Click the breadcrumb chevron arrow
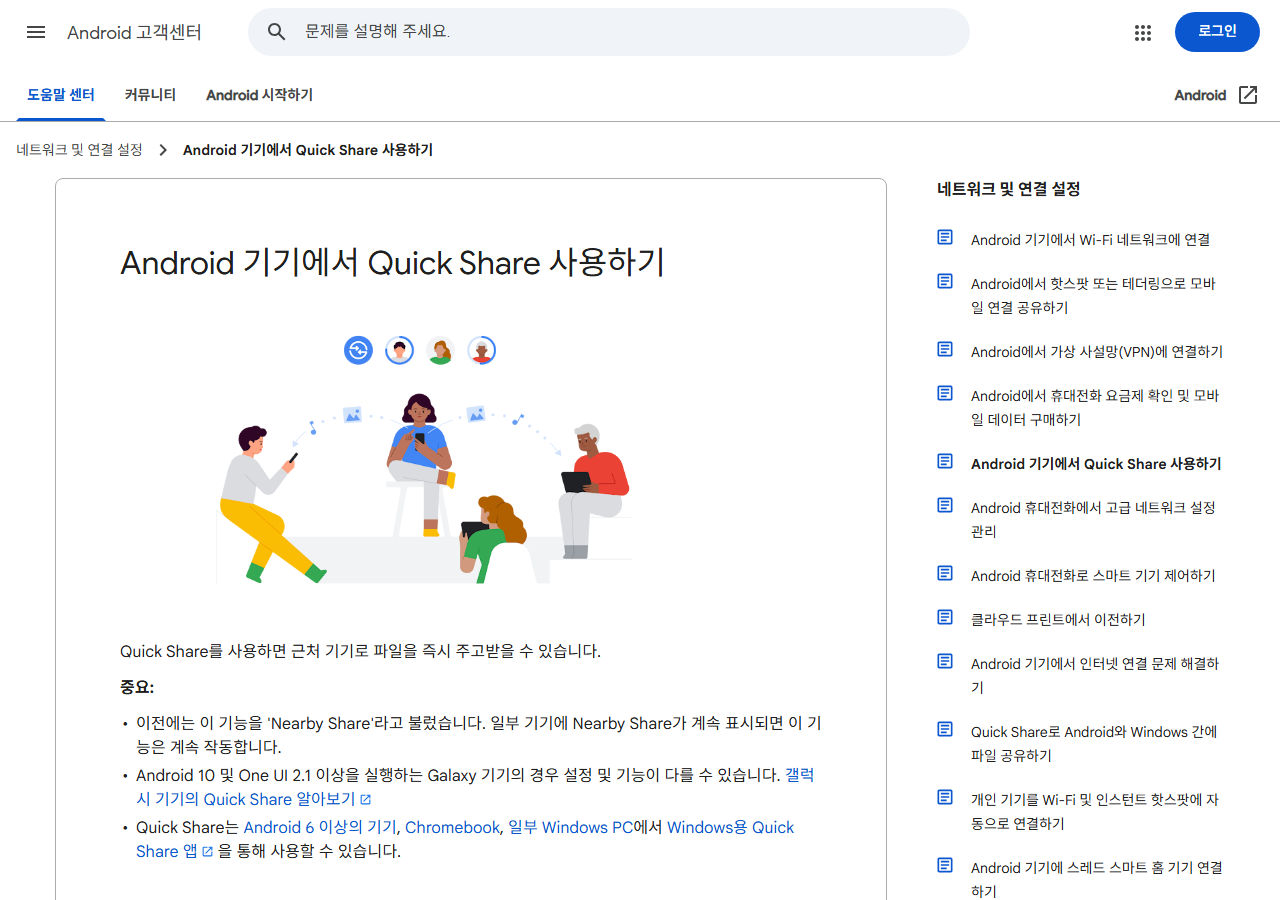This screenshot has width=1280, height=900. point(163,150)
